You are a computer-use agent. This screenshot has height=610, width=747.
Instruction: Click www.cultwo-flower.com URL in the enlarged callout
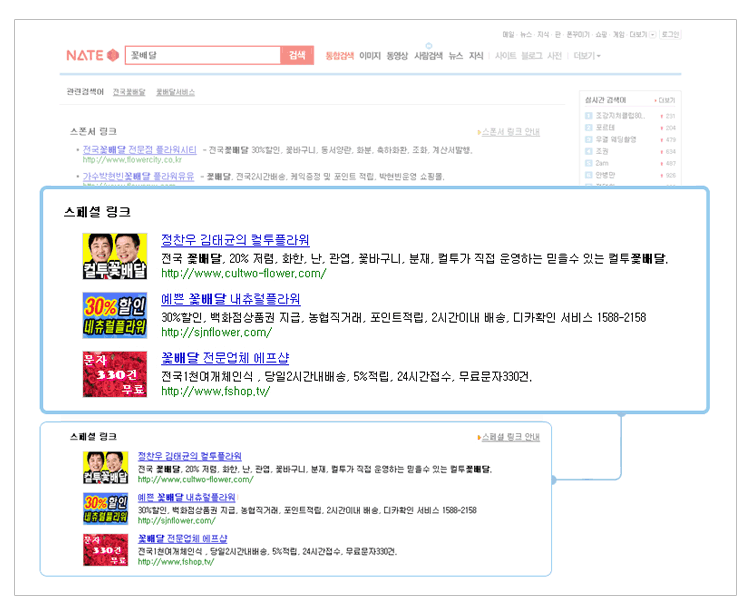click(x=243, y=274)
